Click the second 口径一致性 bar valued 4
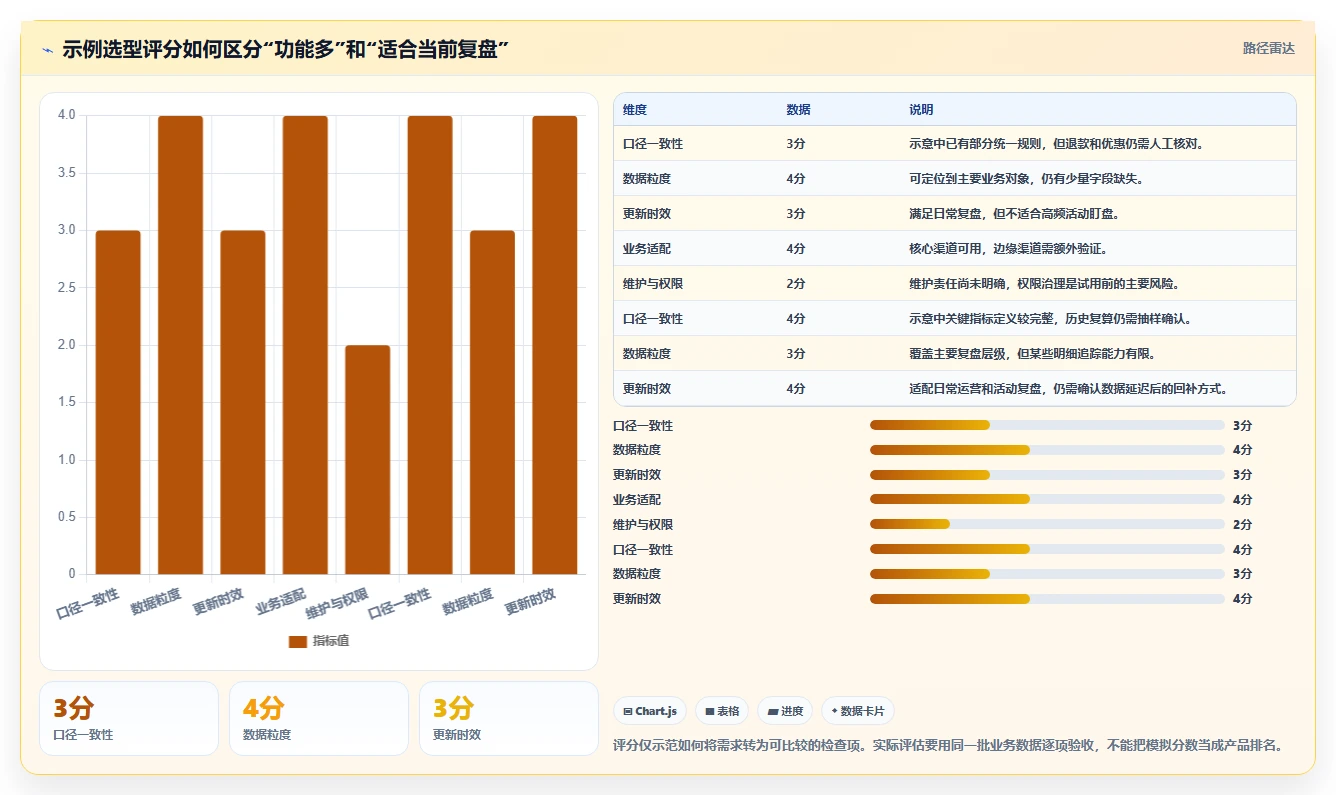The width and height of the screenshot is (1336, 795). pos(430,345)
